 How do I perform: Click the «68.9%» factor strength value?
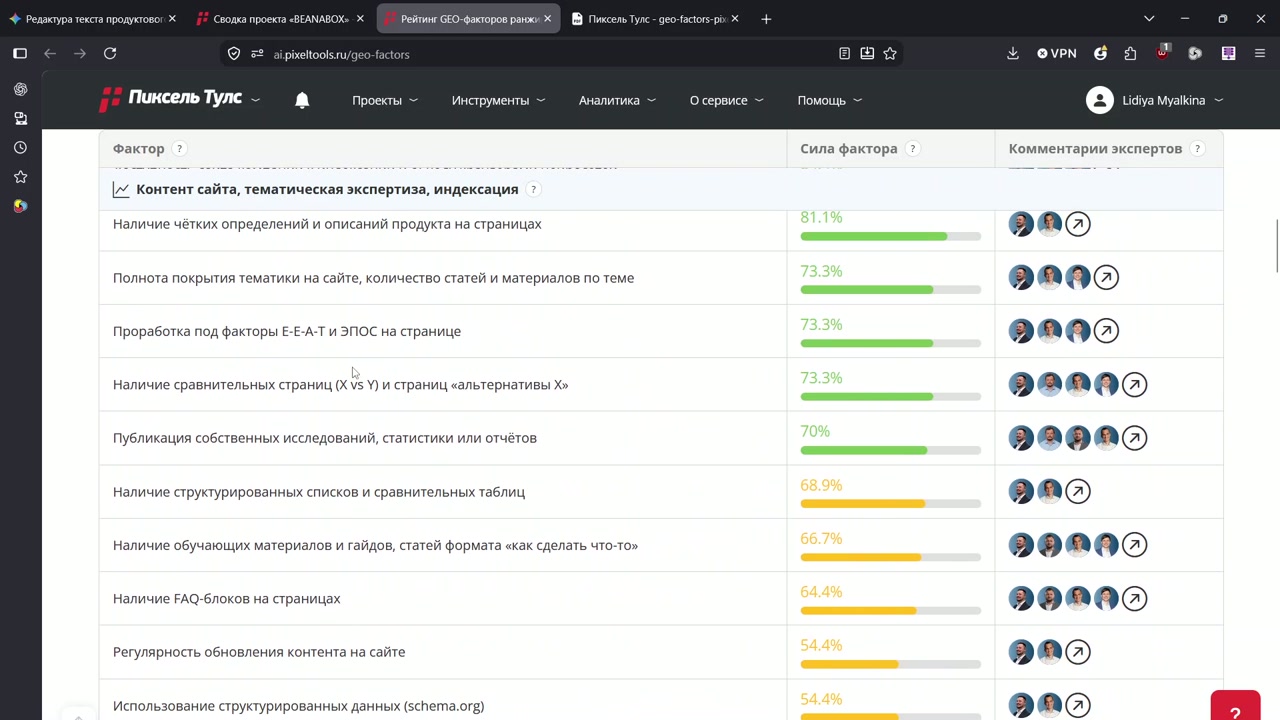pos(821,485)
